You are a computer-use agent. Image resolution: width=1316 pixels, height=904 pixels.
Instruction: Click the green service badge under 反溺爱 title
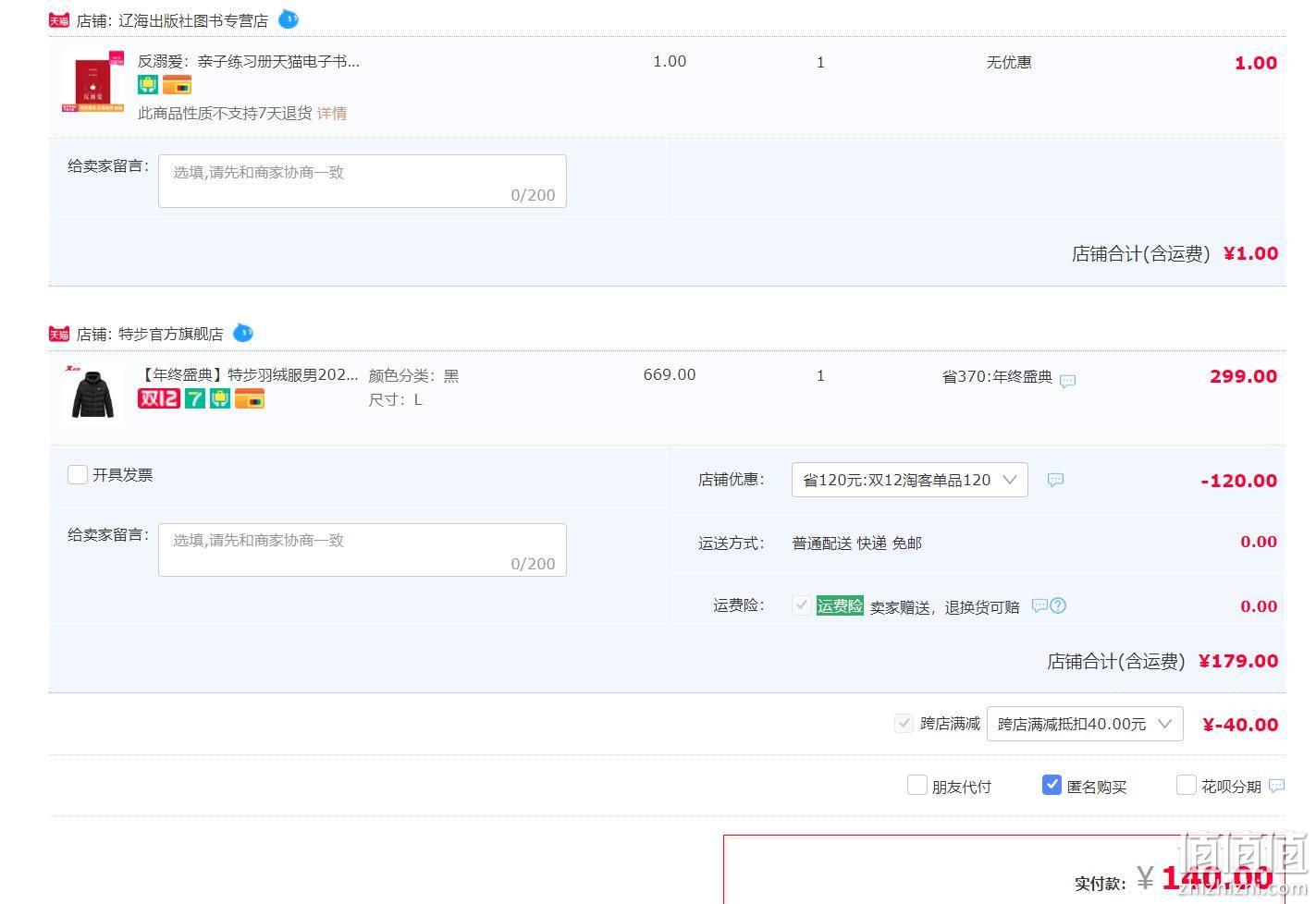point(148,85)
